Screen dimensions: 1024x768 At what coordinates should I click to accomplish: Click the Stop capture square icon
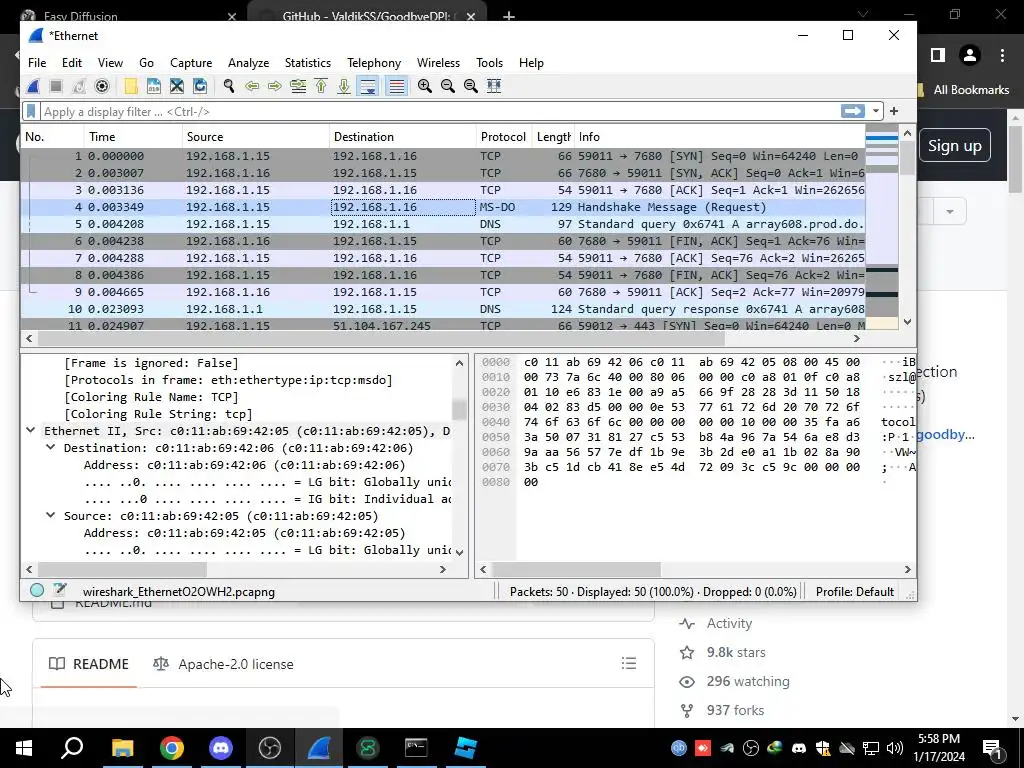(x=56, y=86)
